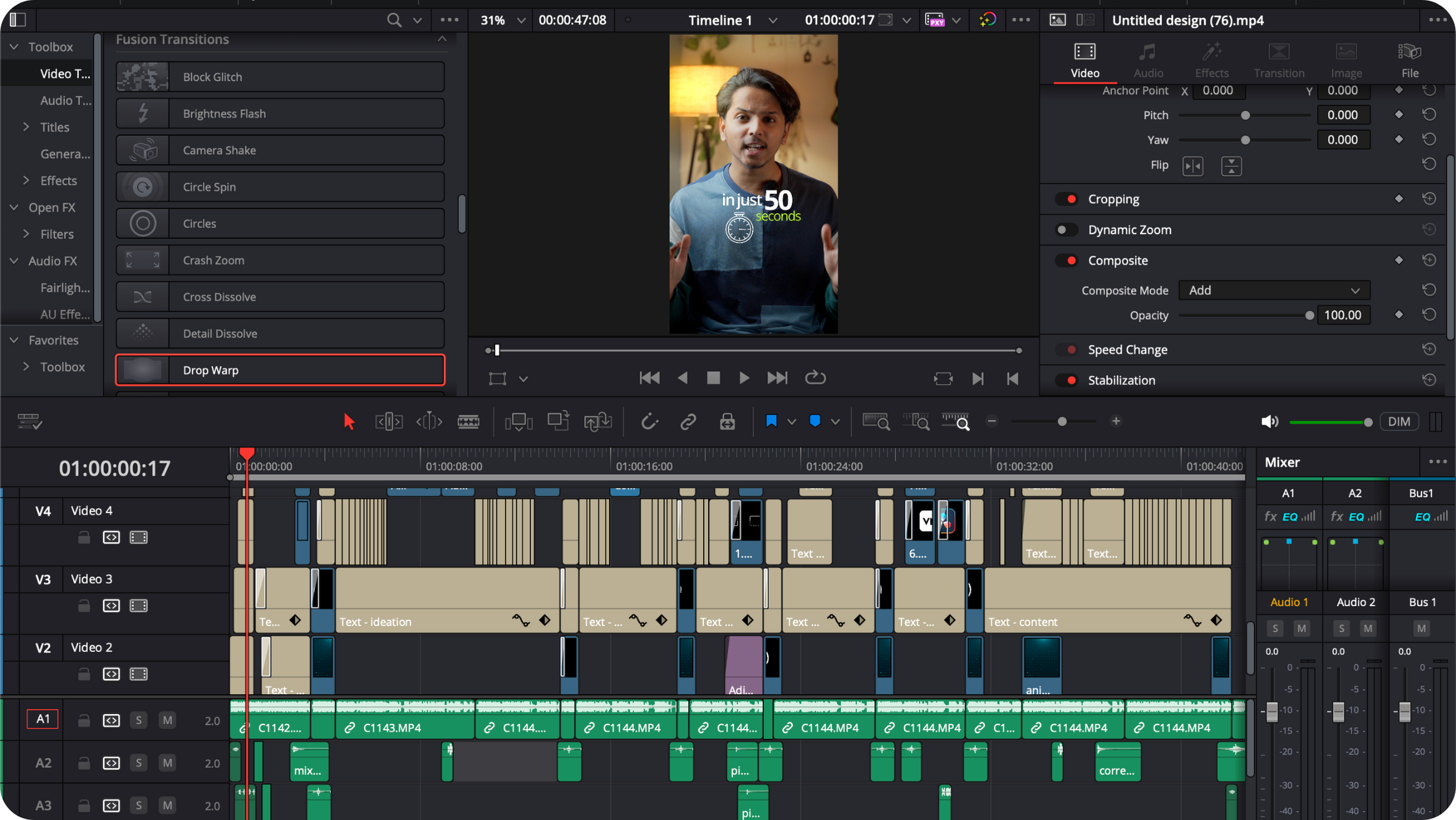1456x820 pixels.
Task: Open the Timeline 1 name dropdown
Action: coord(773,20)
